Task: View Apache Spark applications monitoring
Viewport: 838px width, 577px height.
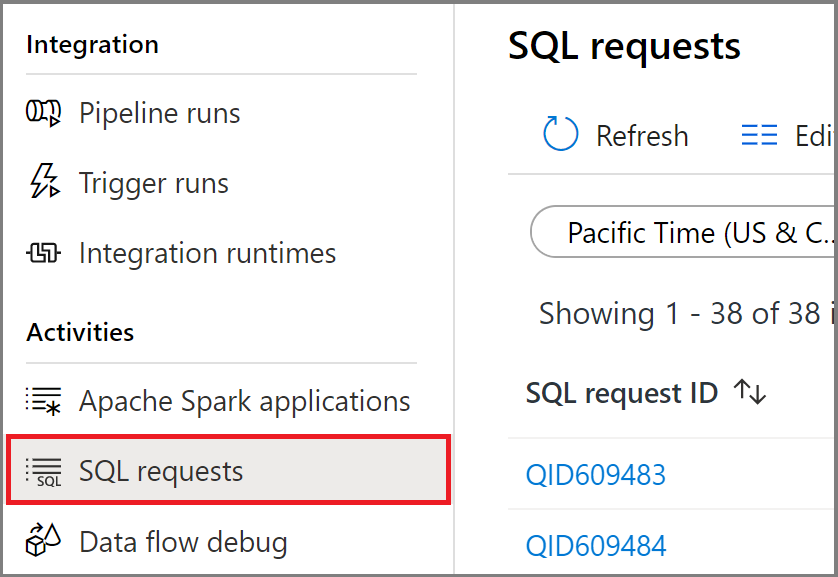Action: [x=244, y=400]
